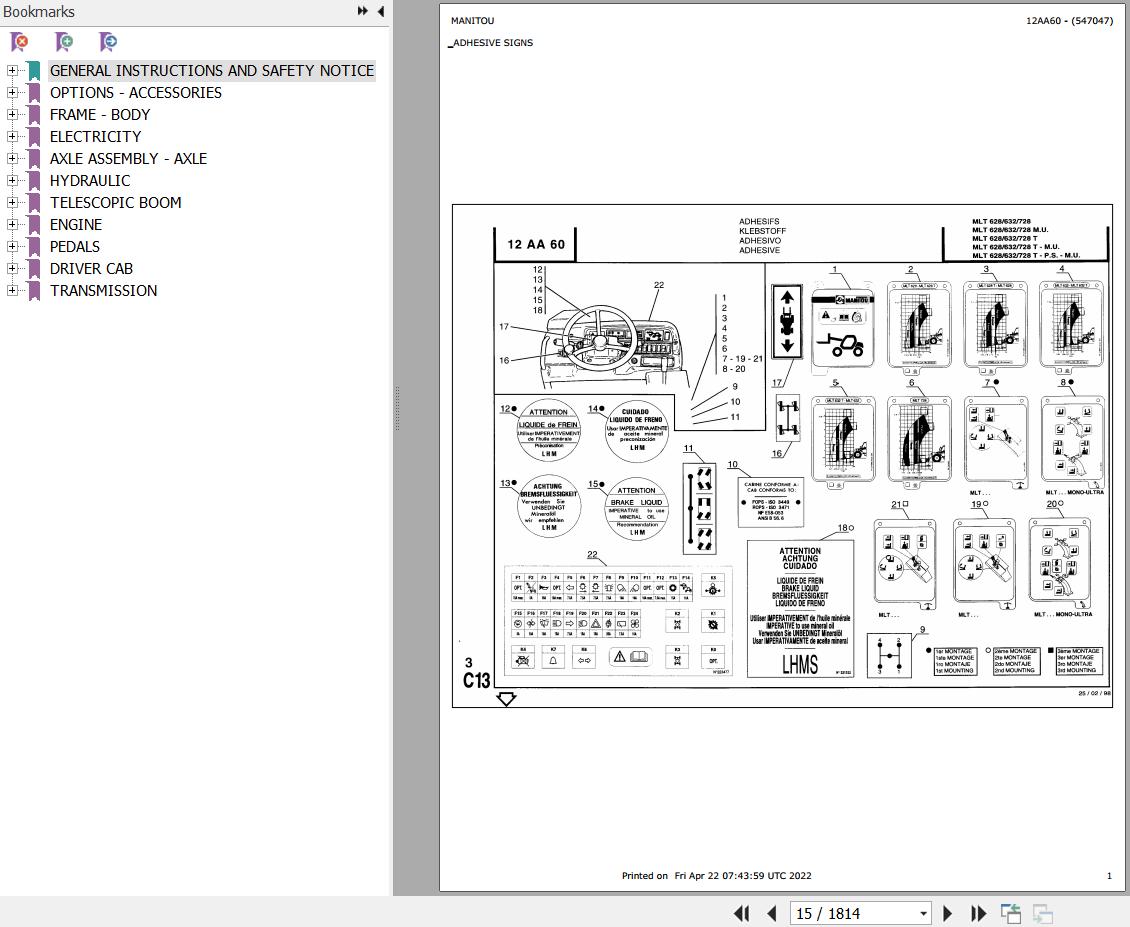Click the bookmark properties arrow icon
This screenshot has width=1130, height=927.
108,42
